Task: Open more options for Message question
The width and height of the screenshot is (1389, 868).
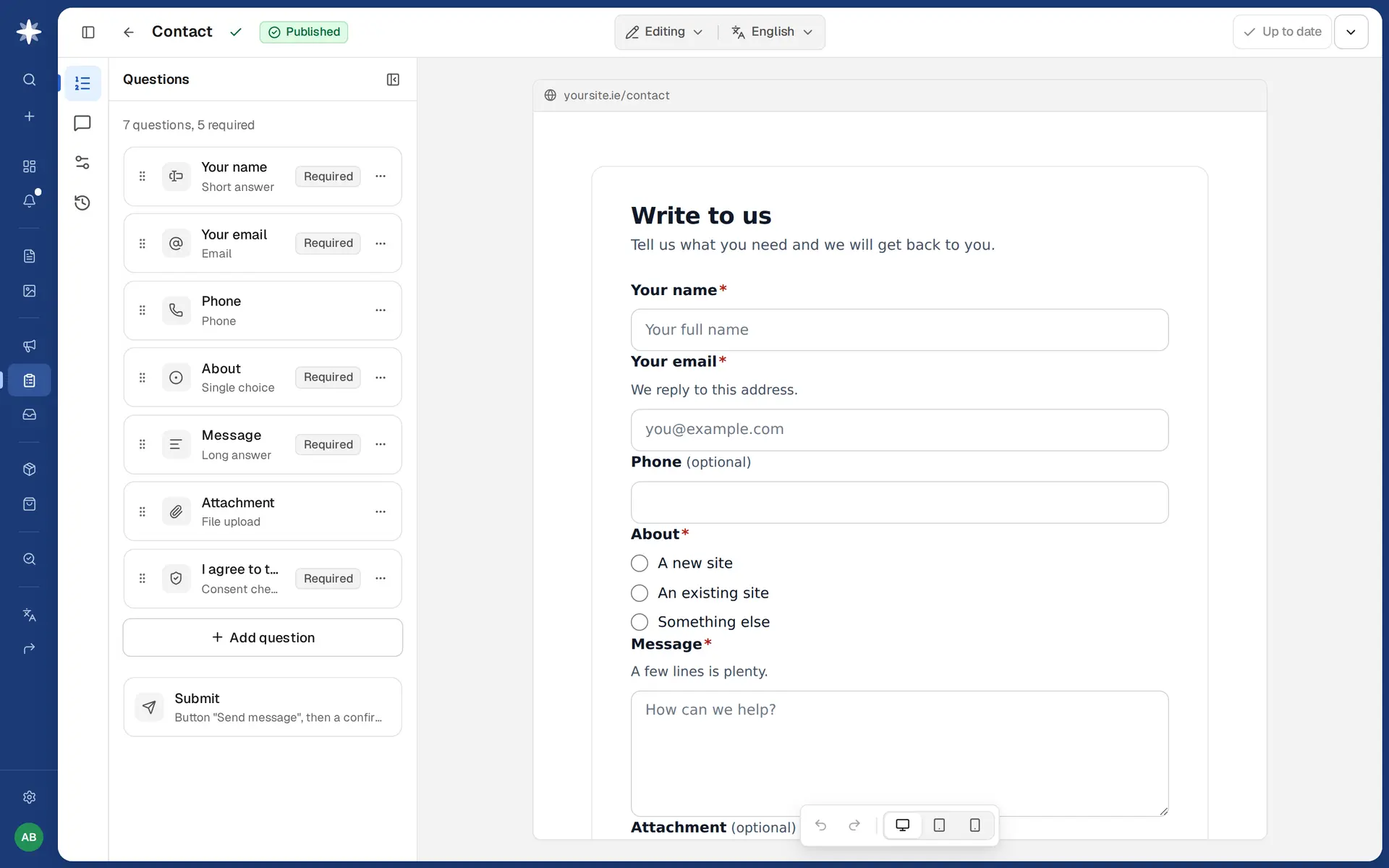Action: pyautogui.click(x=381, y=444)
